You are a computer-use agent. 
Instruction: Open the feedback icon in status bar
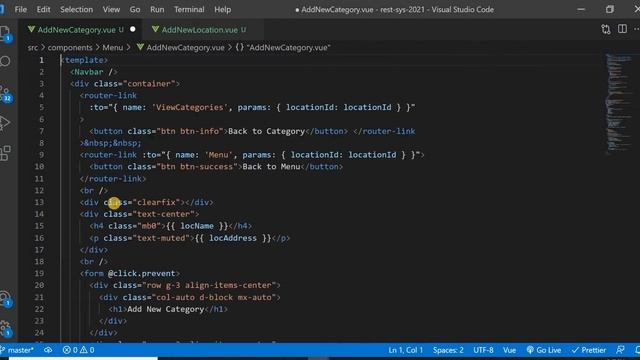[x=620, y=350]
